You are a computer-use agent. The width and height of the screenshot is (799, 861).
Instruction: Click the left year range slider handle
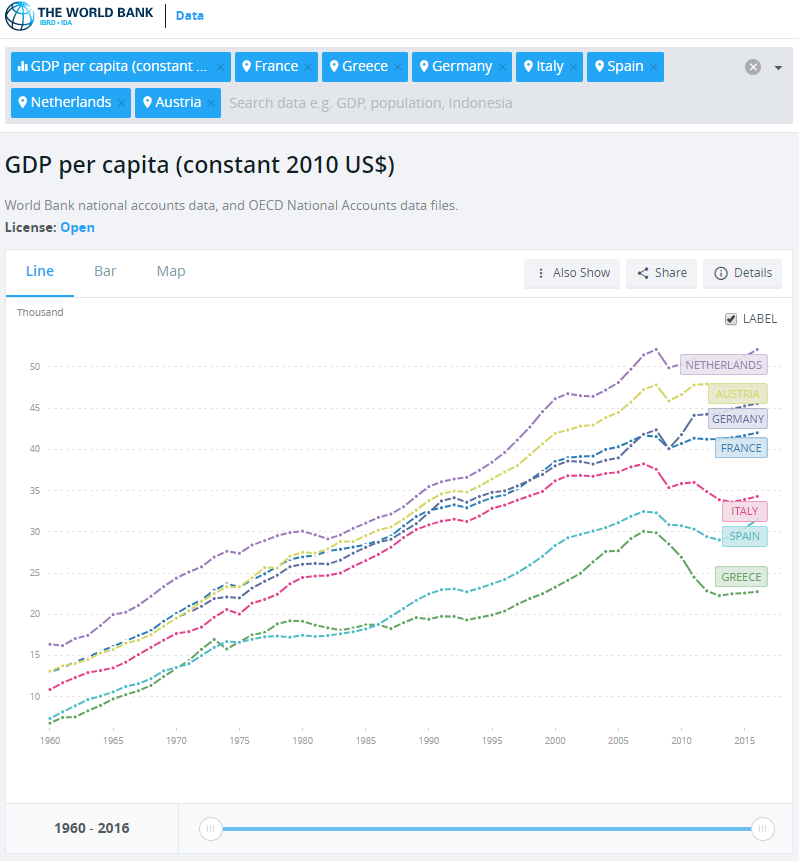tap(210, 828)
